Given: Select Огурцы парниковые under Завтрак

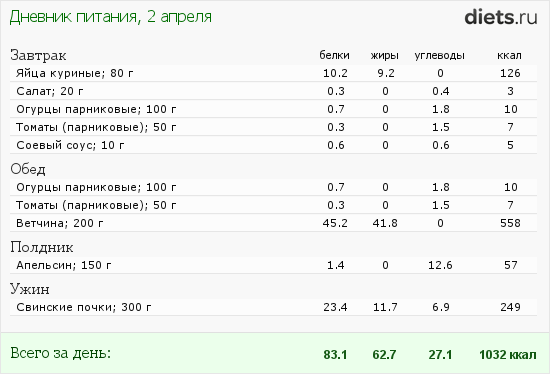Looking at the screenshot, I should [x=273, y=109].
